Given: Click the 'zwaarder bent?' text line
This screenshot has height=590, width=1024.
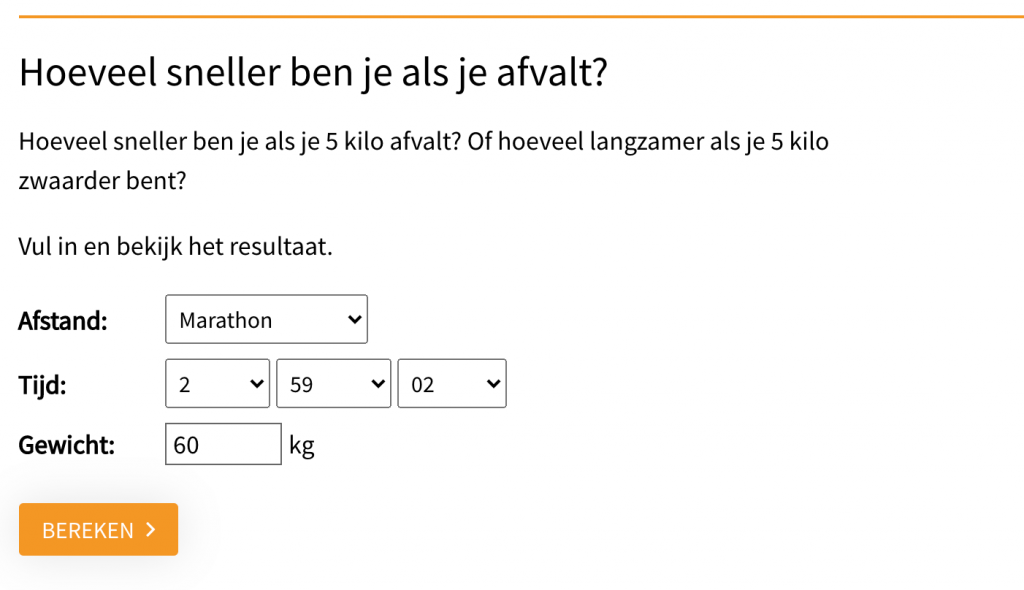Looking at the screenshot, I should pyautogui.click(x=102, y=183).
